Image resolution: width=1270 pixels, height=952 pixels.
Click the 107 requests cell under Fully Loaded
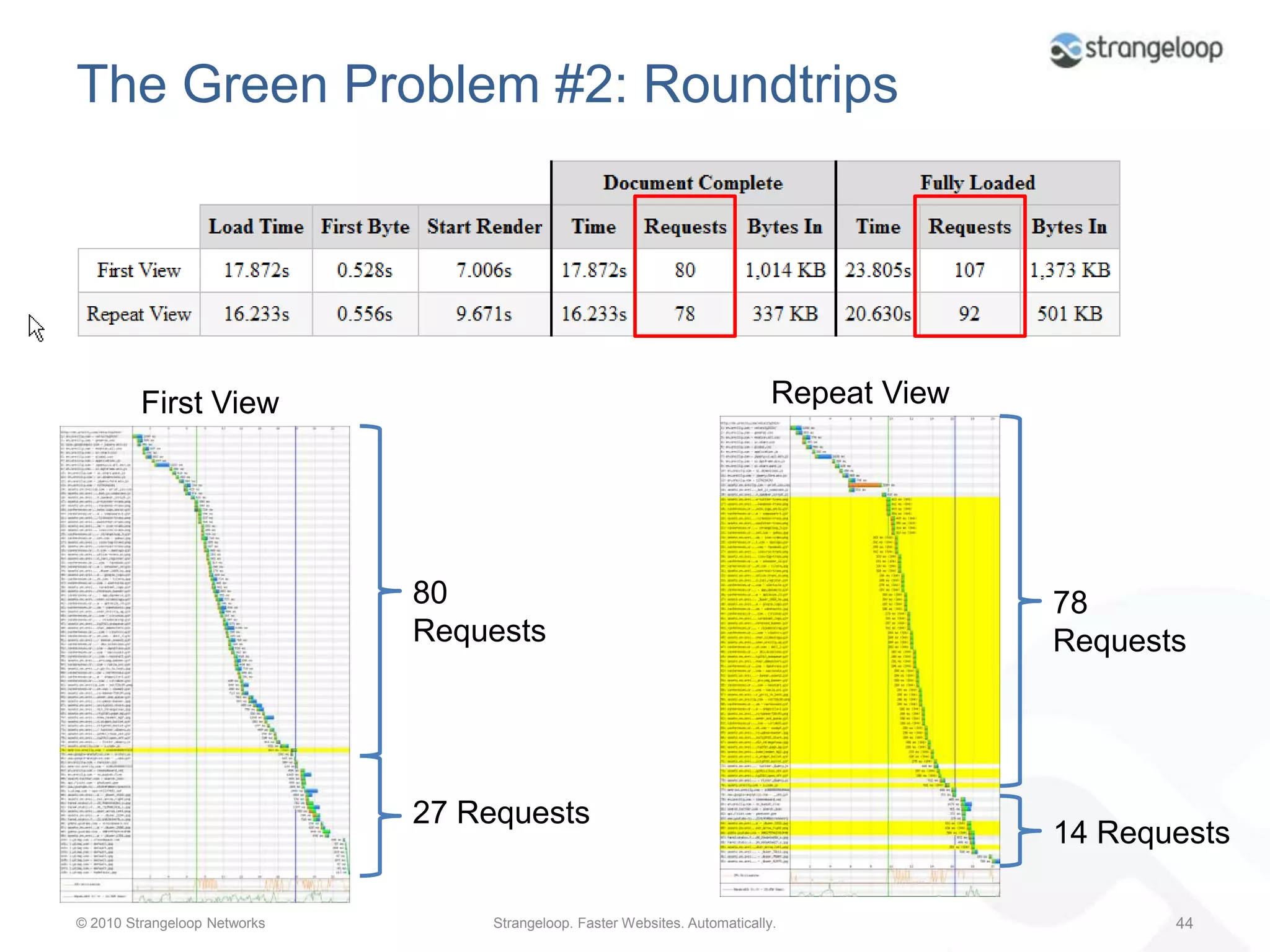tap(969, 270)
